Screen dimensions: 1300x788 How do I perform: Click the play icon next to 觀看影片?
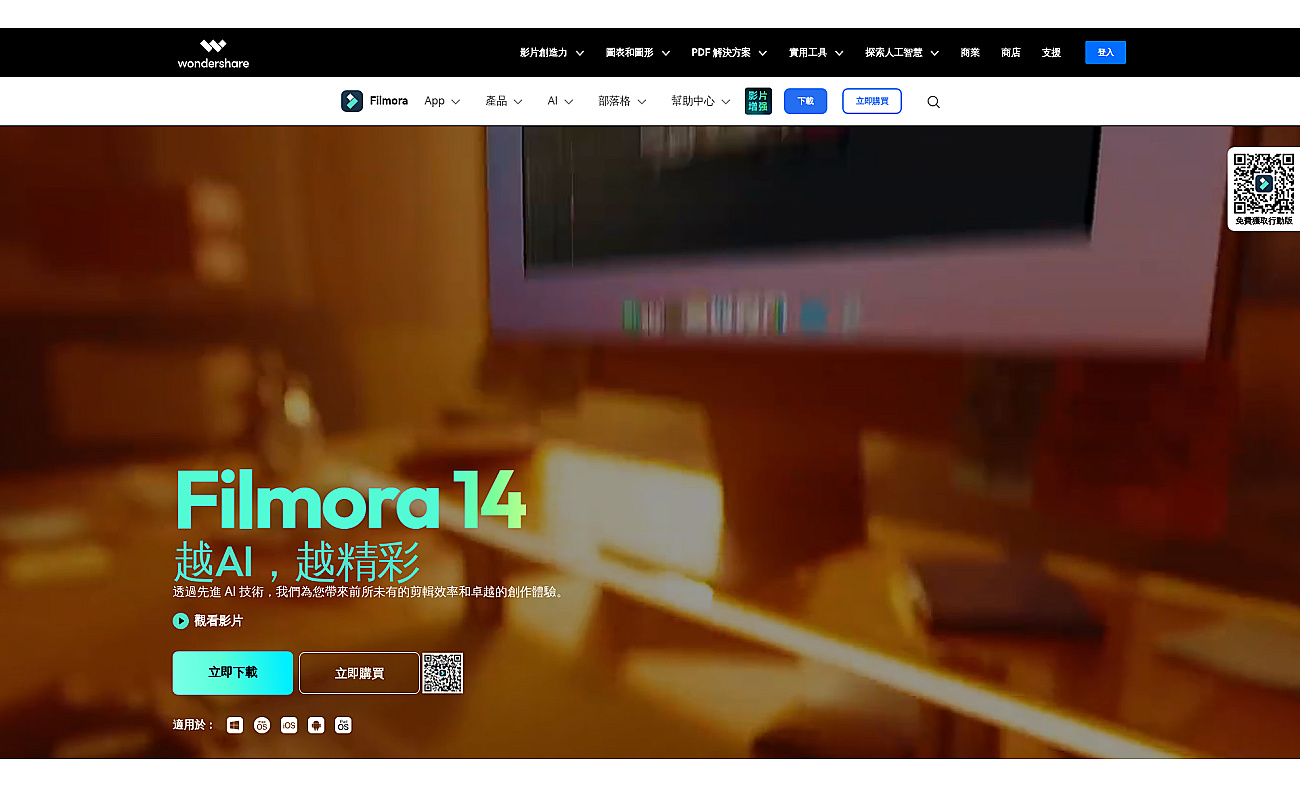click(x=181, y=621)
